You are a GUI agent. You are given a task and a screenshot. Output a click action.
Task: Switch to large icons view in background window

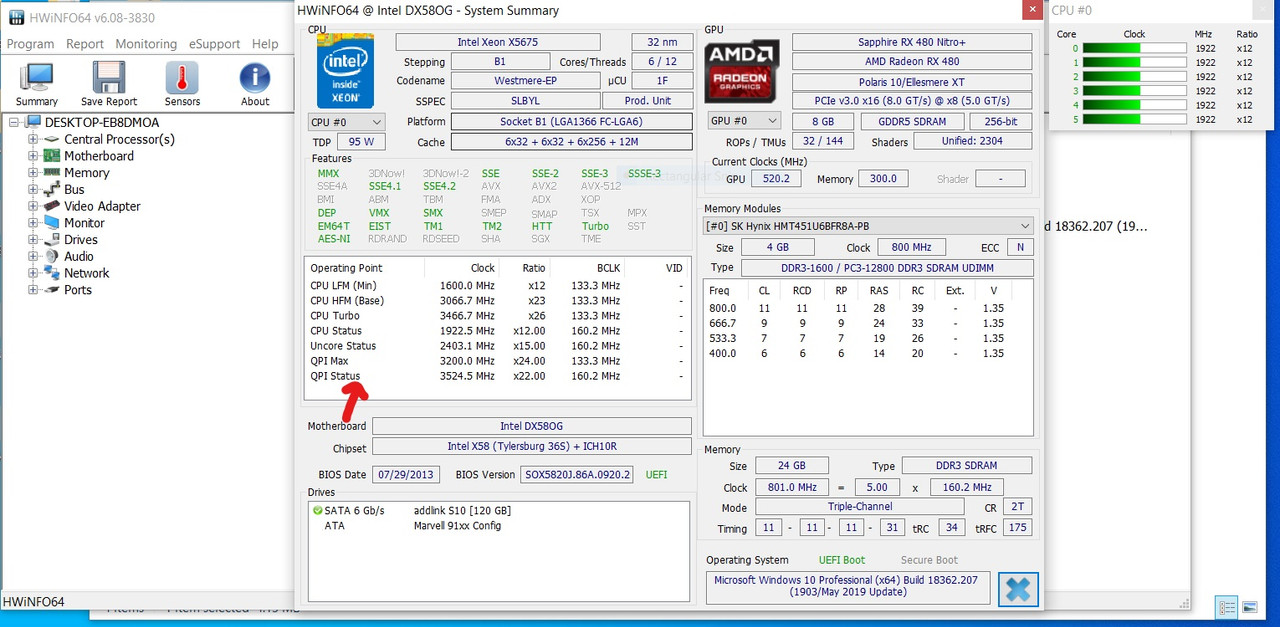coord(1249,607)
